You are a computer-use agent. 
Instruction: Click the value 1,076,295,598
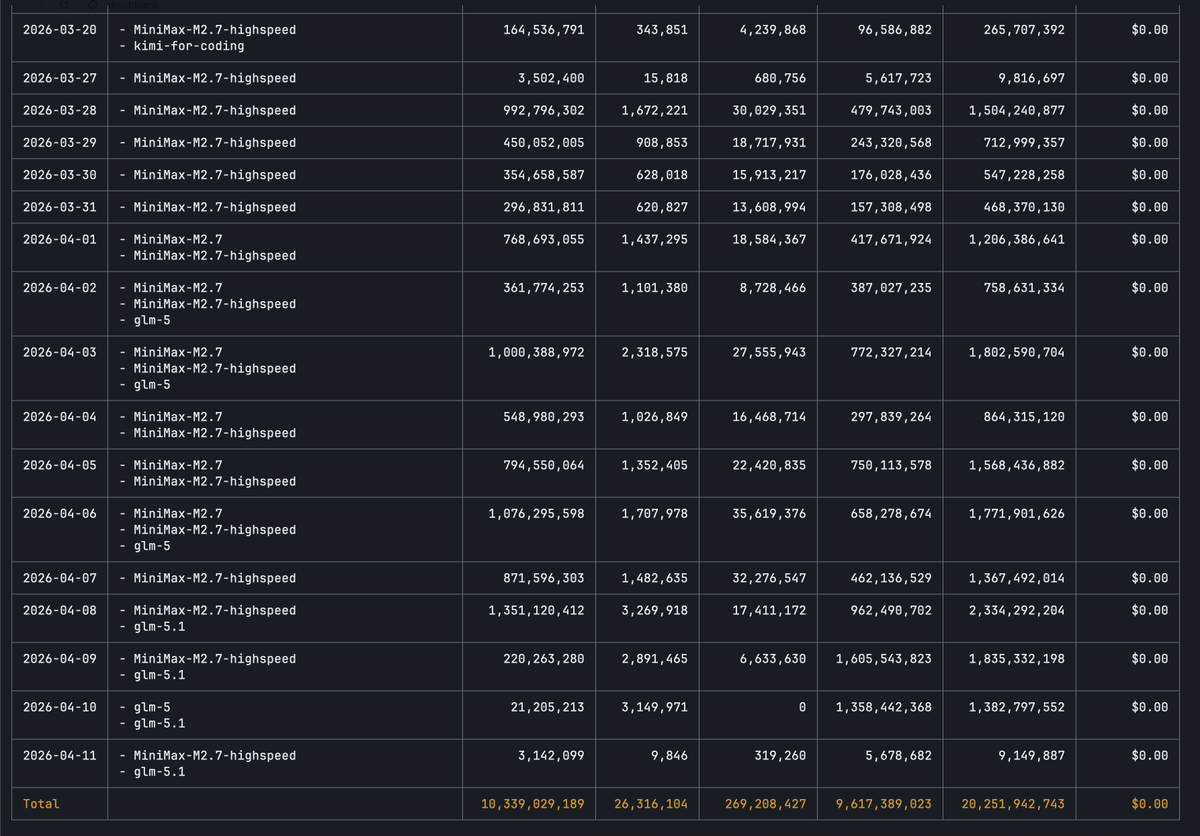pos(536,514)
